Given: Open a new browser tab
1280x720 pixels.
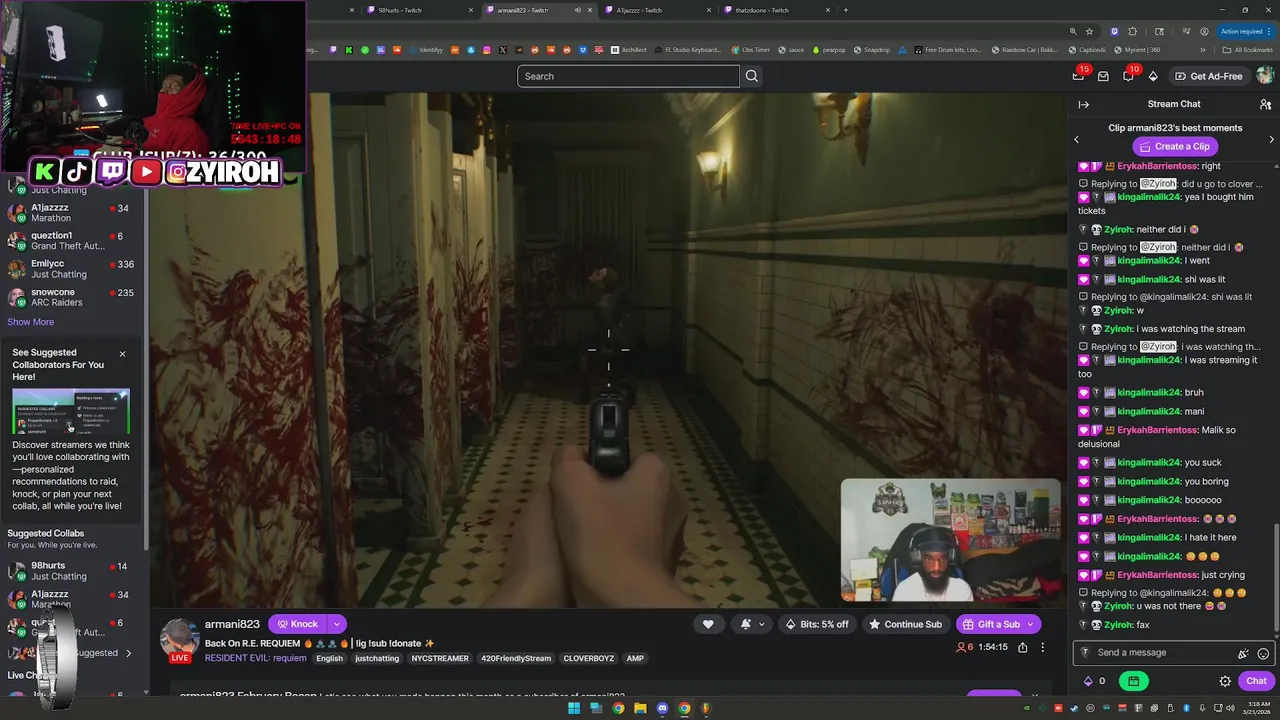Looking at the screenshot, I should (x=846, y=10).
